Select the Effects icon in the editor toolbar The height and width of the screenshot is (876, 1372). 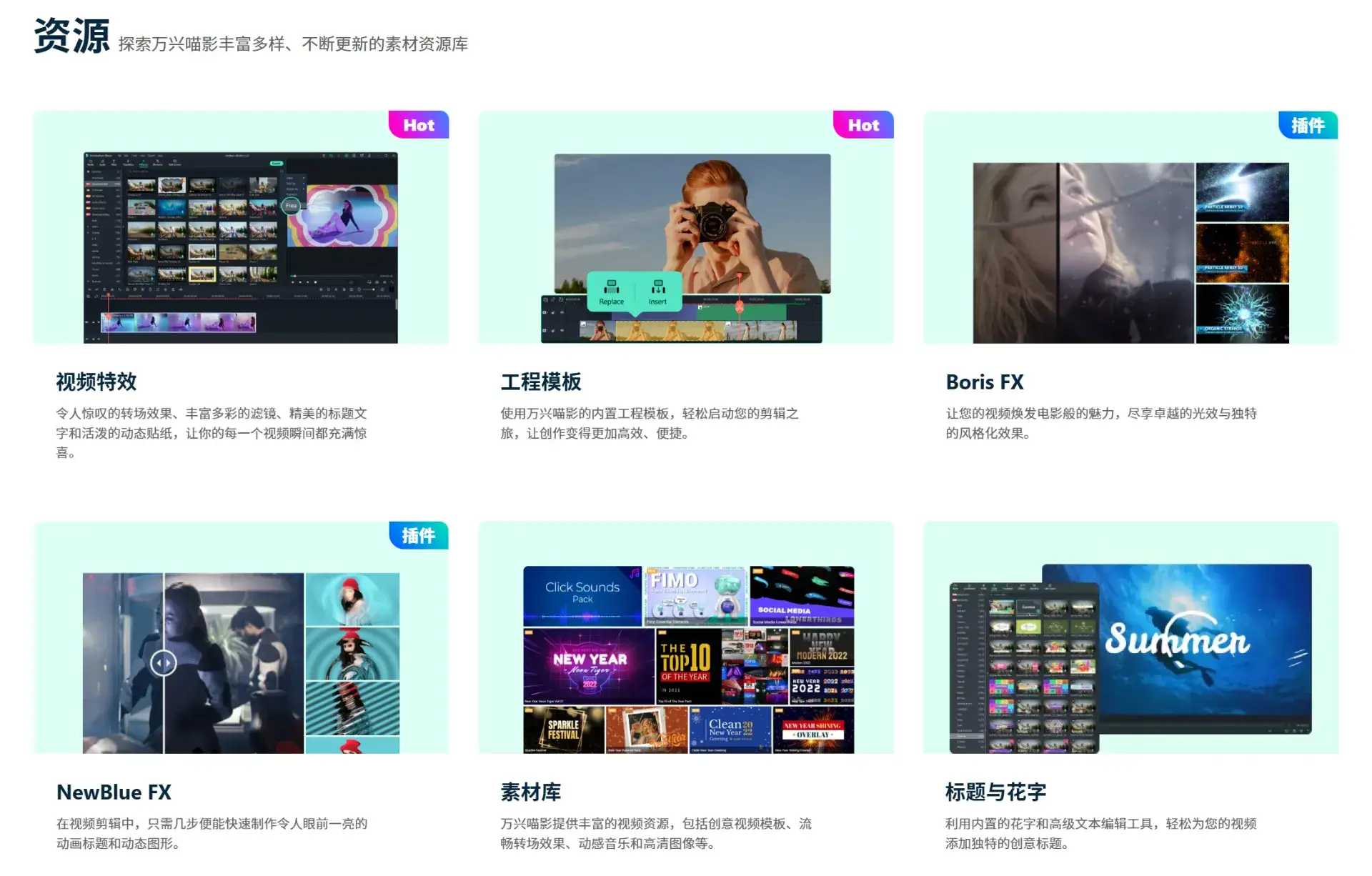click(x=144, y=163)
